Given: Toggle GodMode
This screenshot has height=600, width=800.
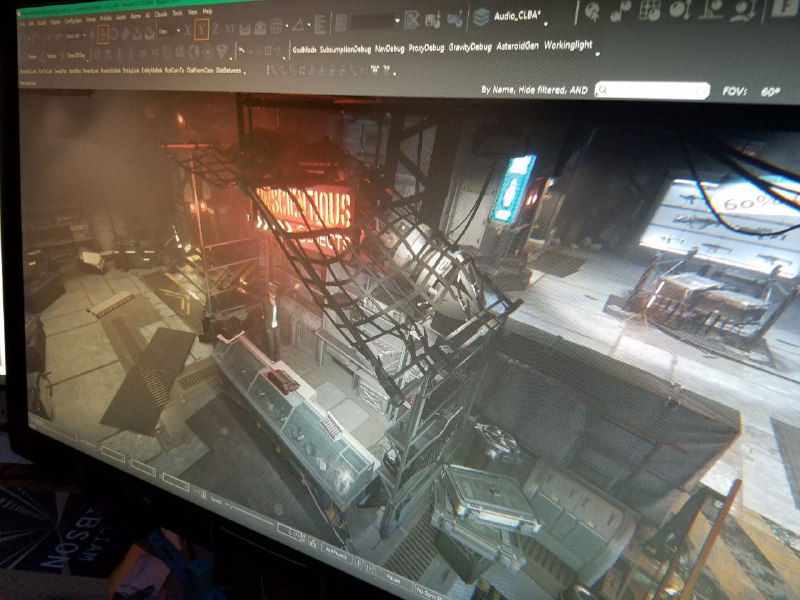Looking at the screenshot, I should (305, 50).
